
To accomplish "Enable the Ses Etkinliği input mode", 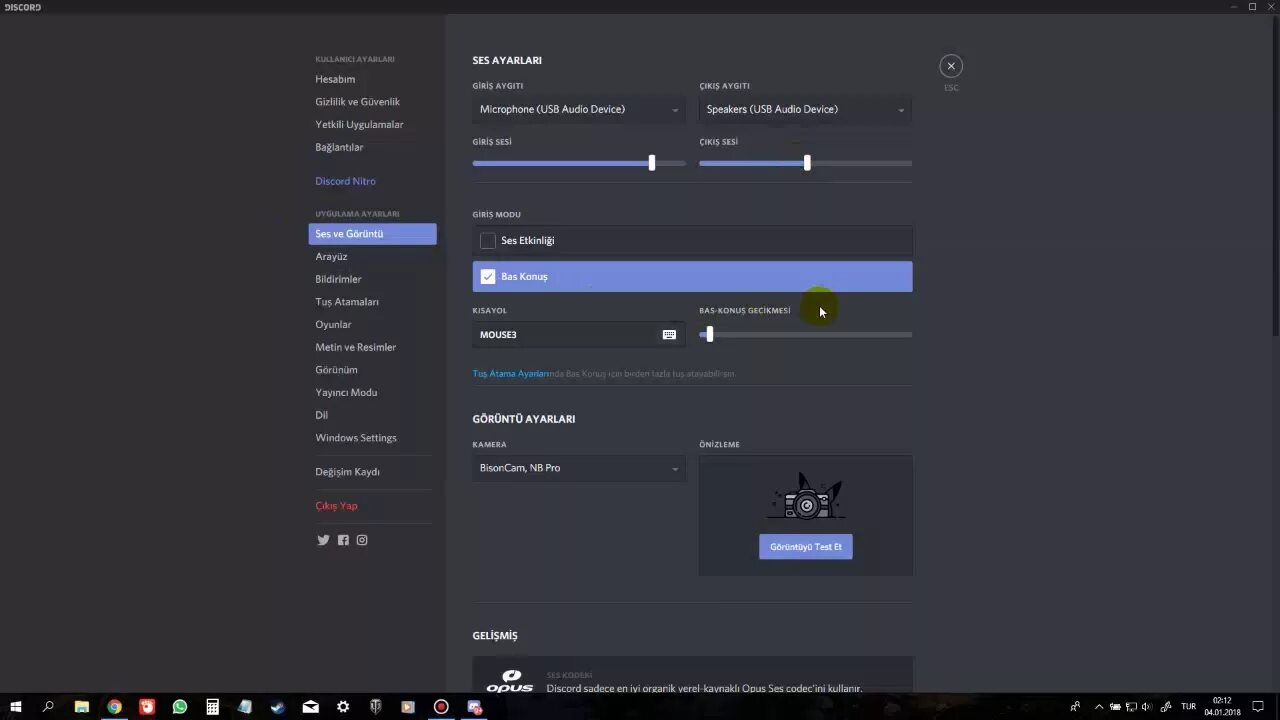I will coord(487,240).
